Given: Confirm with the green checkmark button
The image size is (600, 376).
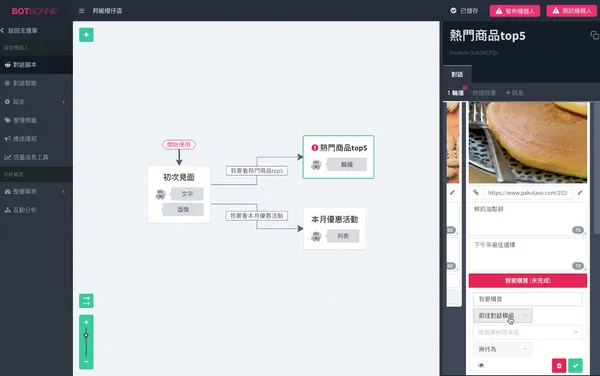Looking at the screenshot, I should (x=575, y=365).
